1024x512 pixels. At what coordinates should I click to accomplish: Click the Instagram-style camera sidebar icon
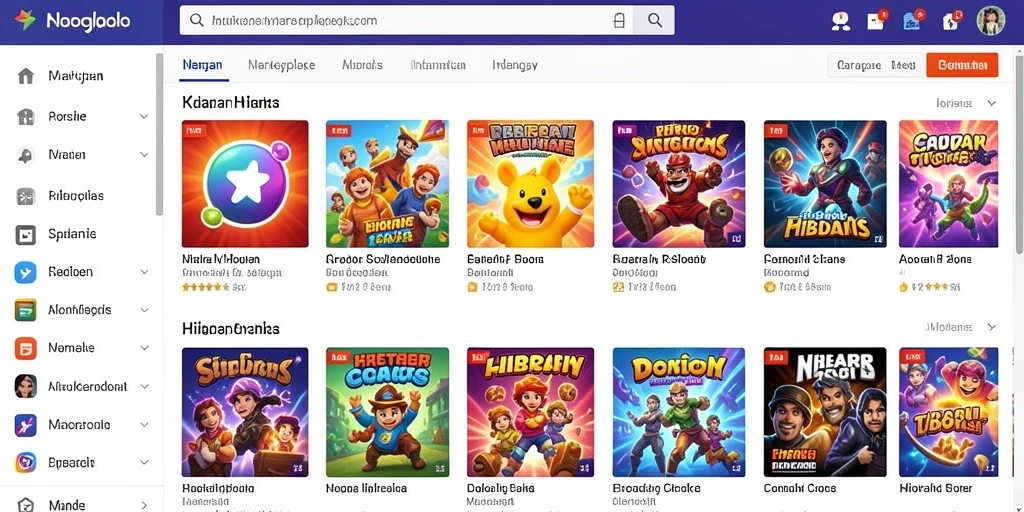pos(25,462)
